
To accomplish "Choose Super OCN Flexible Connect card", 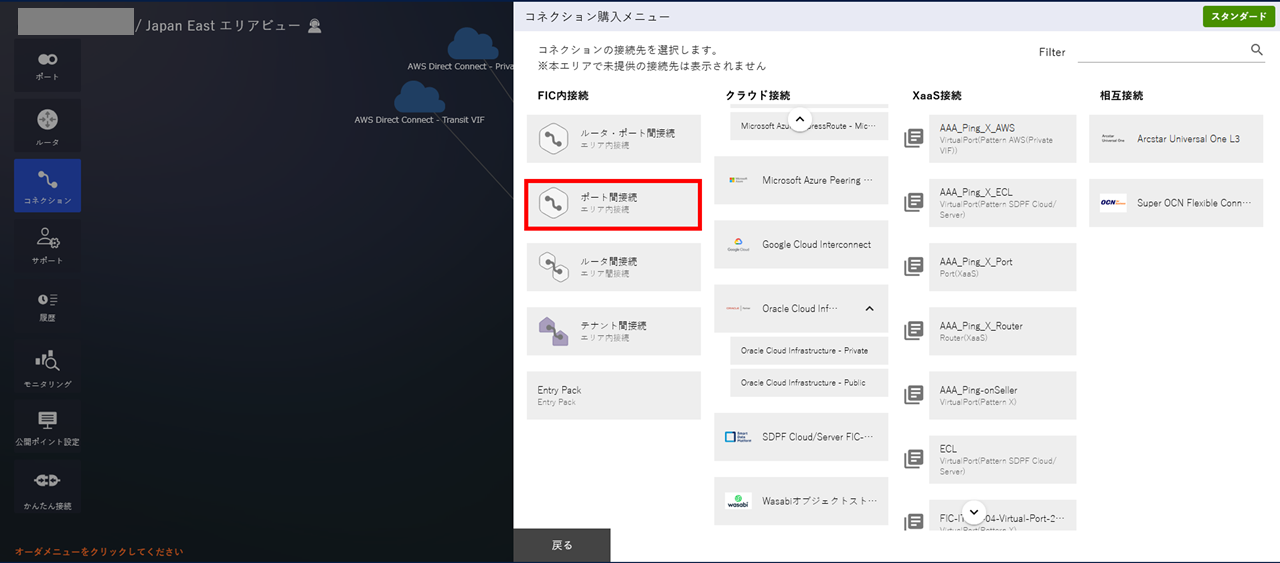I will coord(1176,203).
